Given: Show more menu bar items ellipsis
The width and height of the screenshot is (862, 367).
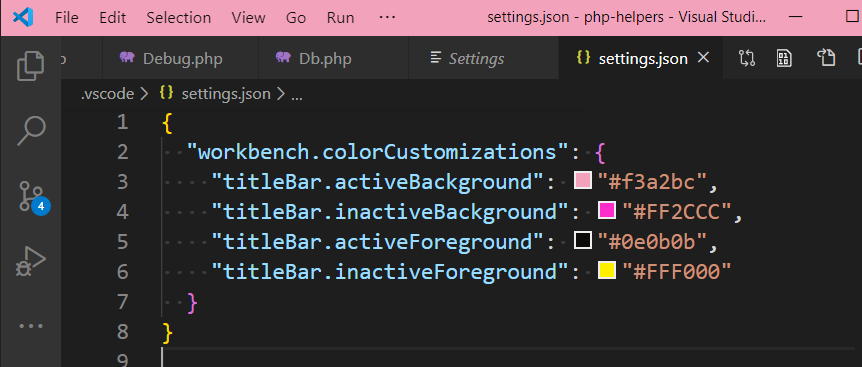Looking at the screenshot, I should 388,18.
